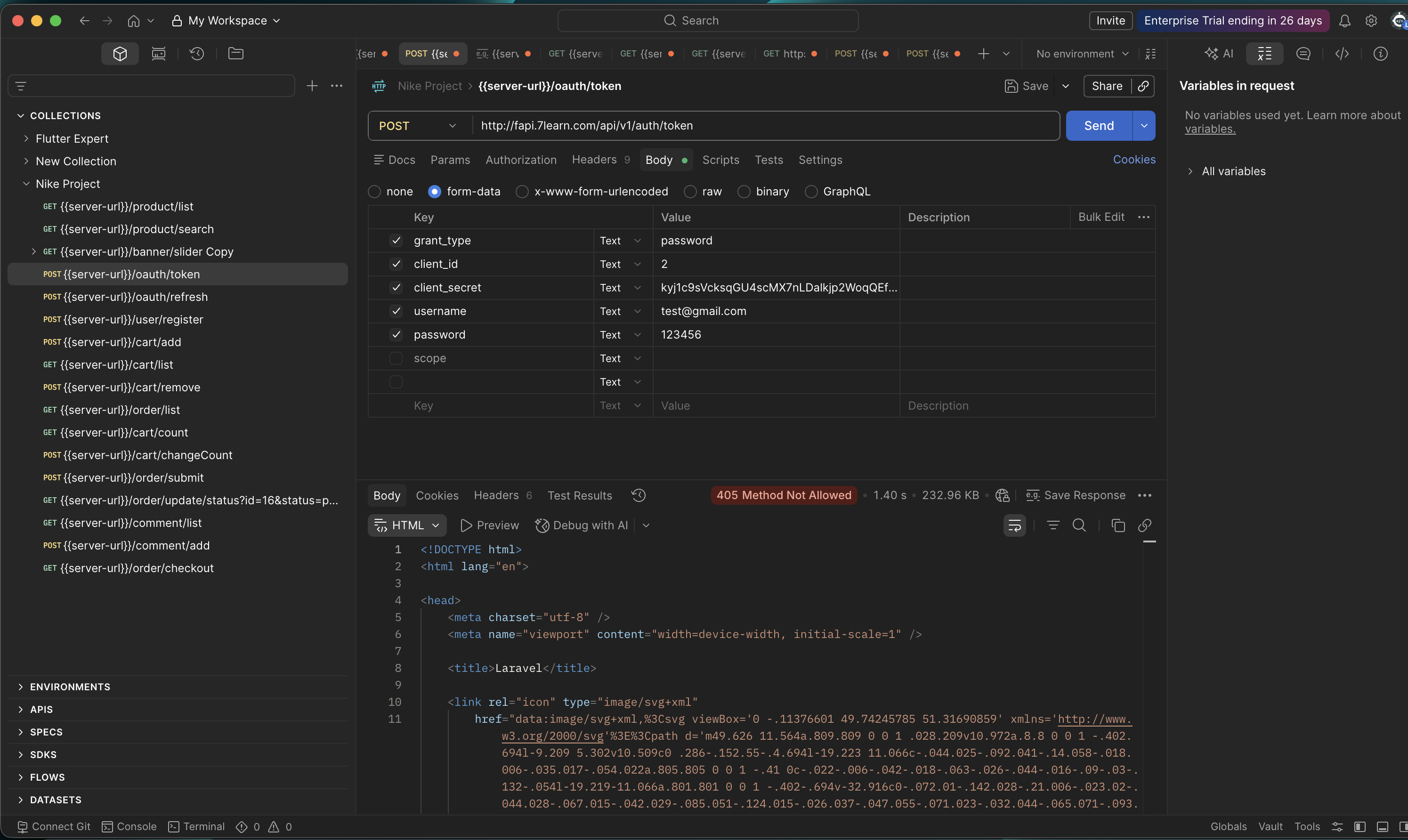Open the comments icon in right sidebar
Viewport: 1408px width, 840px height.
pyautogui.click(x=1303, y=54)
